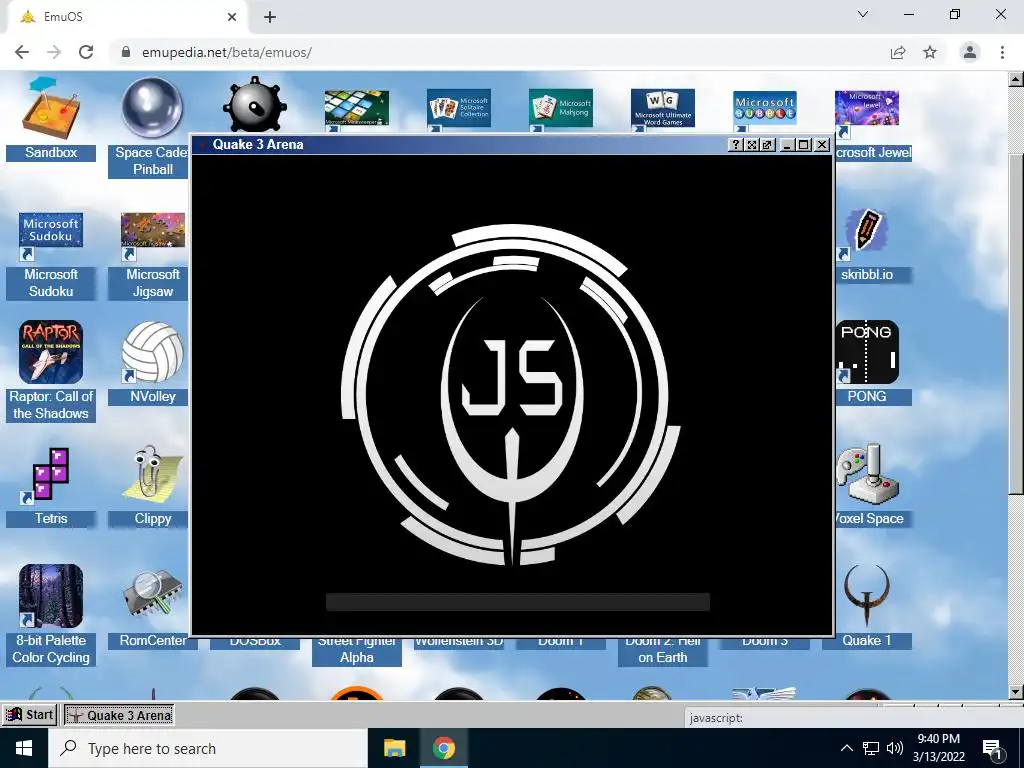The width and height of the screenshot is (1024, 768).
Task: Open Microsoft Sudoku desktop icon
Action: (51, 231)
